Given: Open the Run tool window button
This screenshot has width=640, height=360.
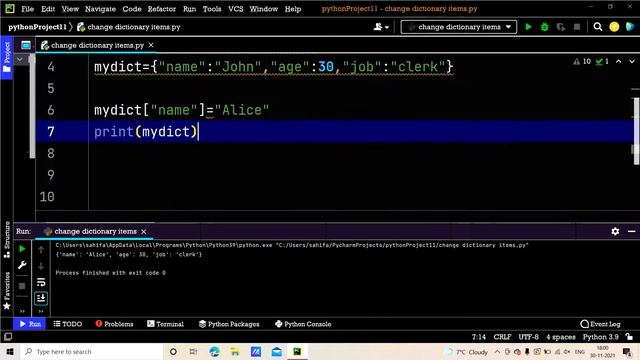Looking at the screenshot, I should click(30, 324).
